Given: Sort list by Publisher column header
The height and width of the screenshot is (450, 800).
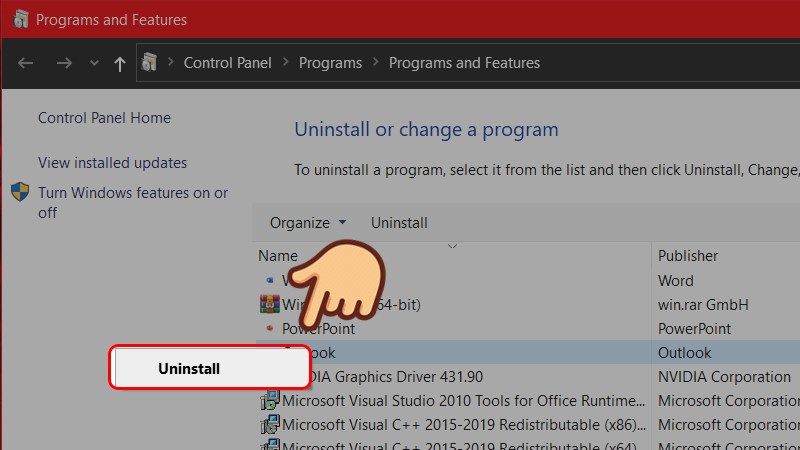Looking at the screenshot, I should coord(688,256).
